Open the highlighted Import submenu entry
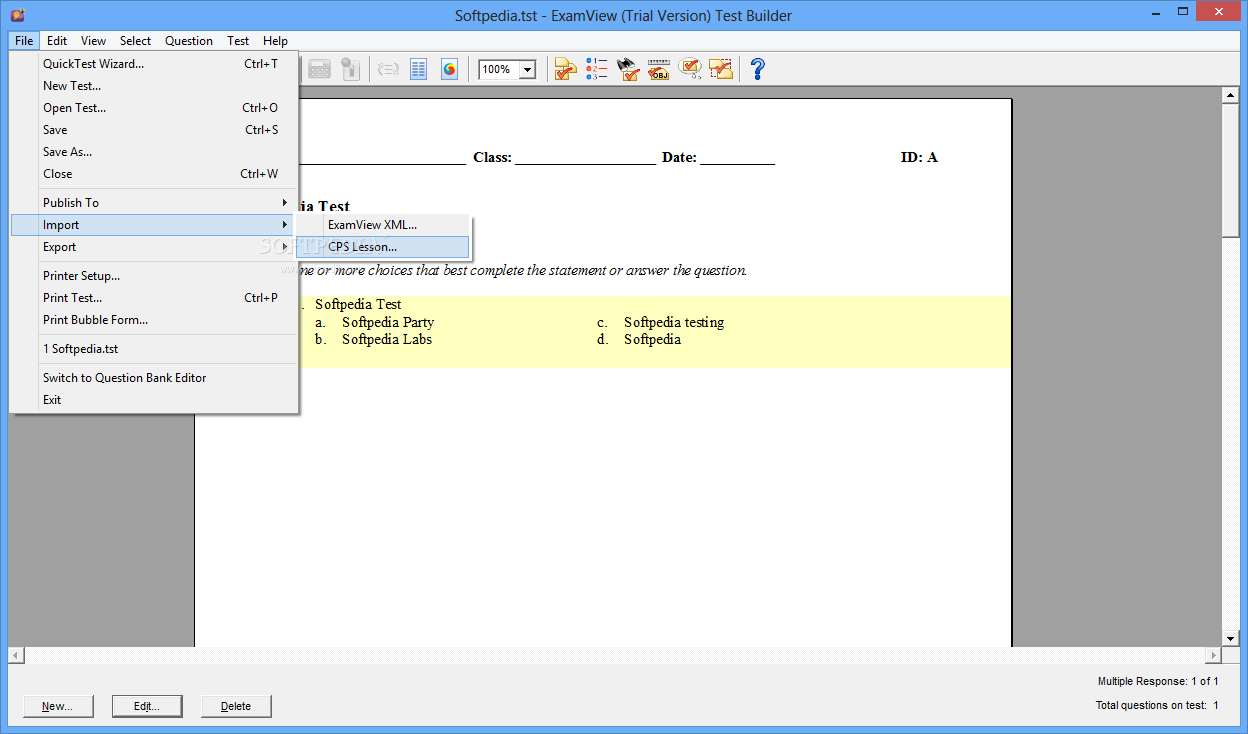The image size is (1248, 734). point(154,225)
